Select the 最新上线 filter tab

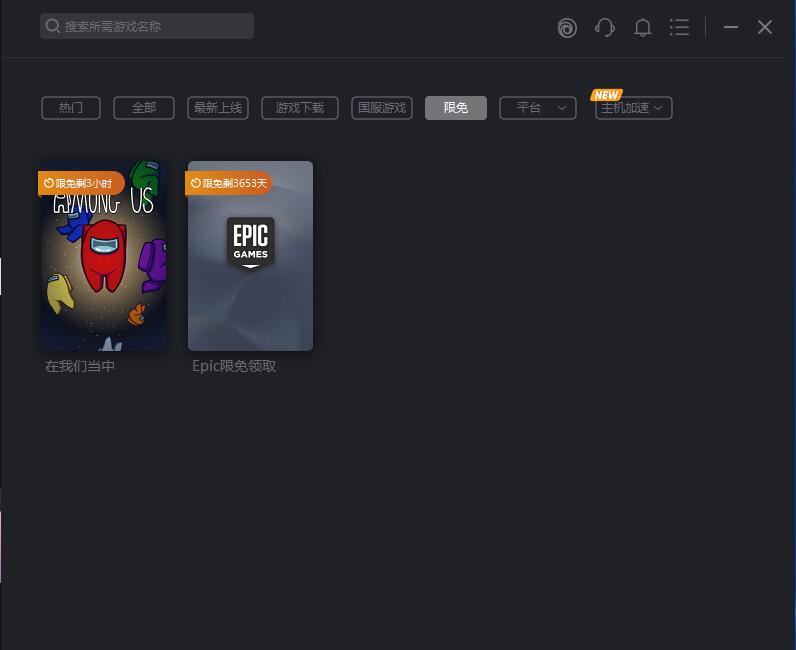click(x=218, y=108)
